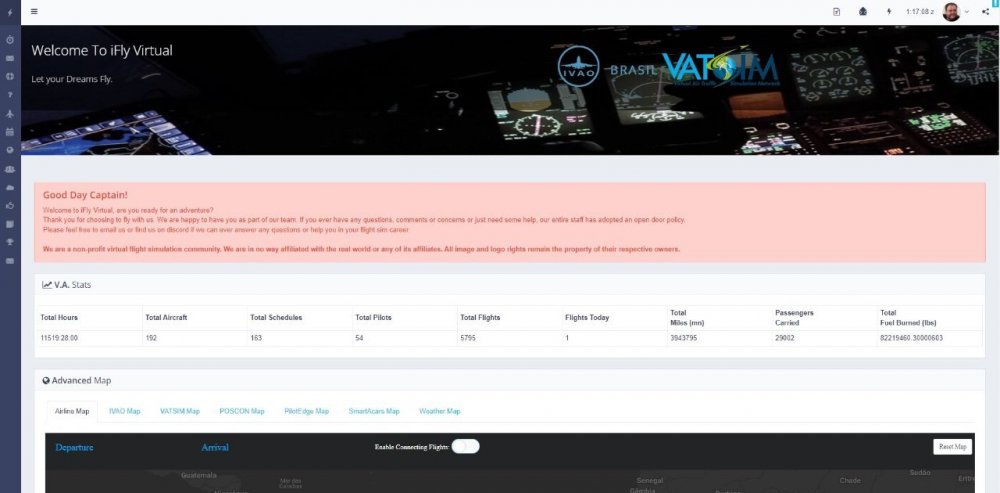
Task: Select the trophy icon in the sidebar
Action: (9, 242)
